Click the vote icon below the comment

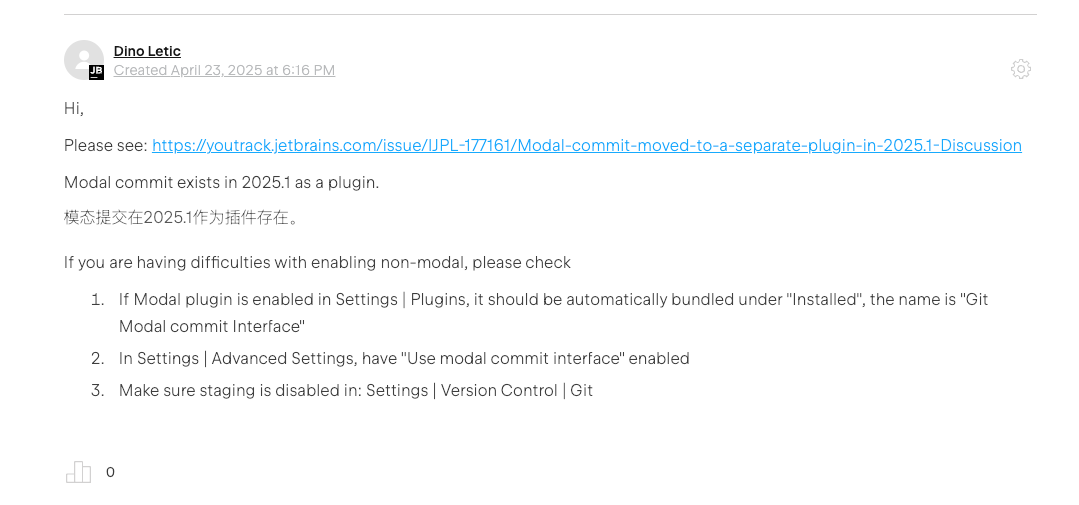pyautogui.click(x=78, y=472)
